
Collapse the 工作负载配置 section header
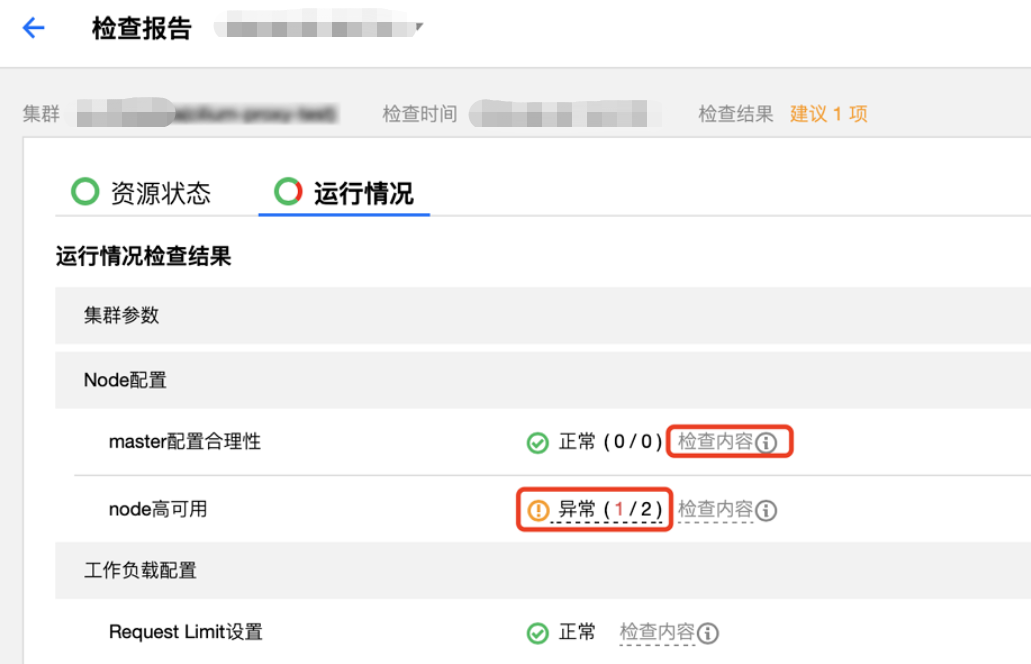point(543,570)
